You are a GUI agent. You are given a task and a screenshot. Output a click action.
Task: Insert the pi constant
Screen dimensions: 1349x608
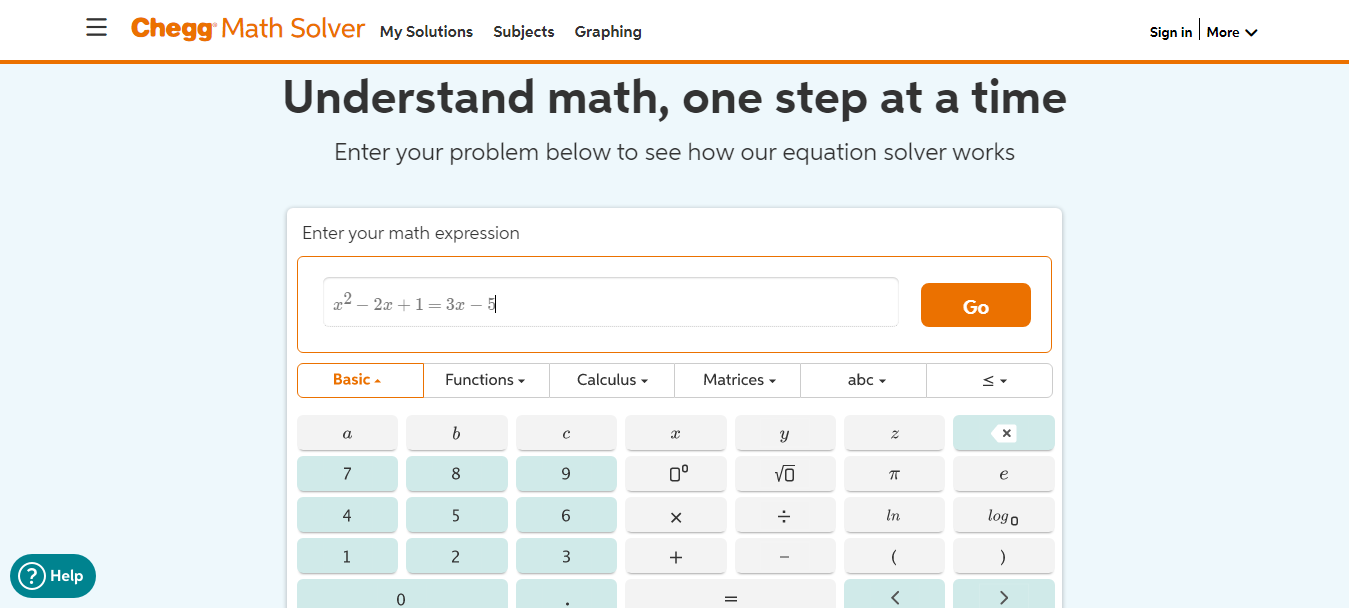pos(894,474)
